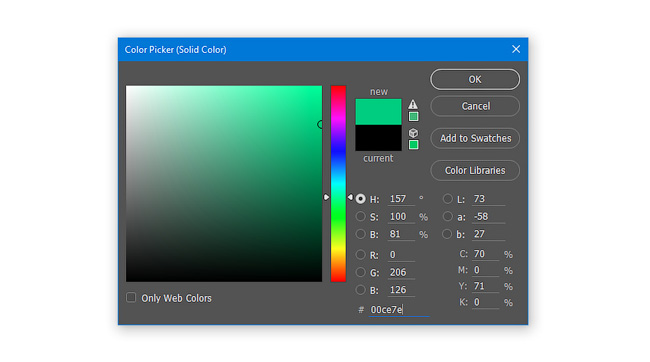Select the L lightness radio button

pyautogui.click(x=448, y=199)
